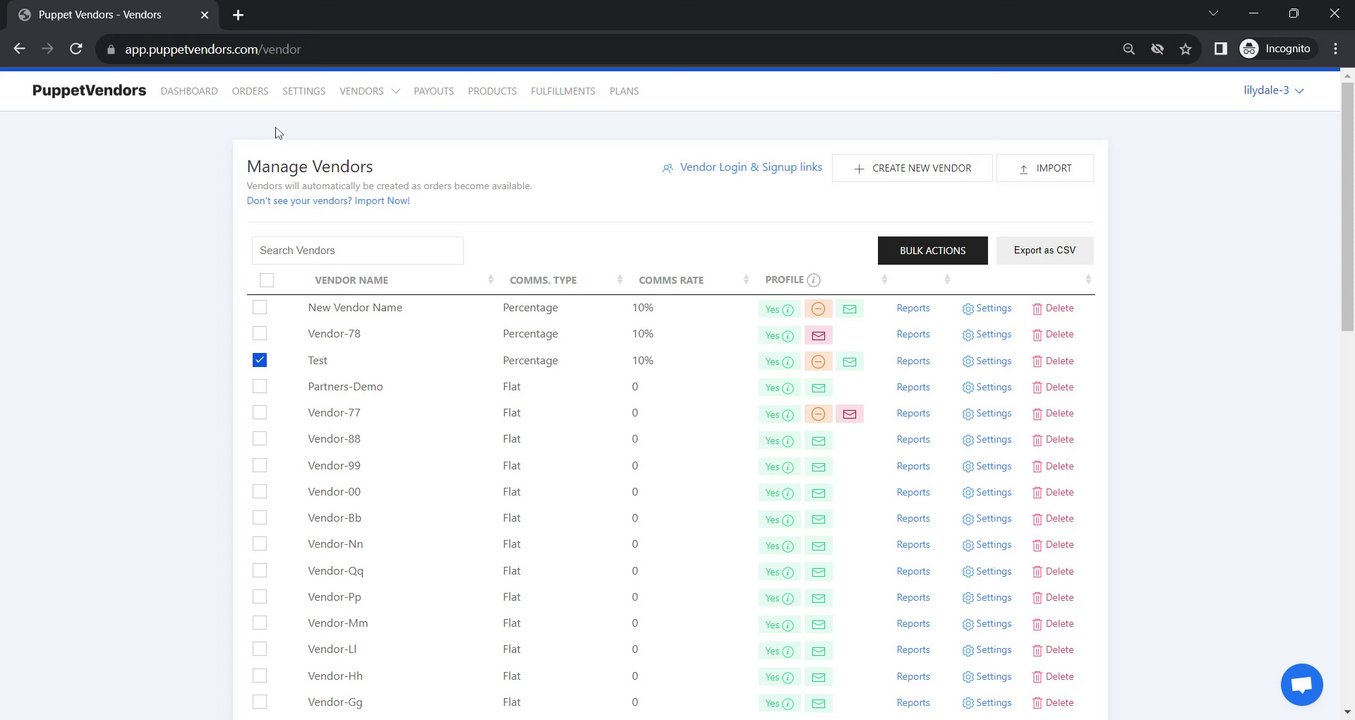
Task: Click the orange minus icon for New Vendor Name
Action: click(818, 309)
